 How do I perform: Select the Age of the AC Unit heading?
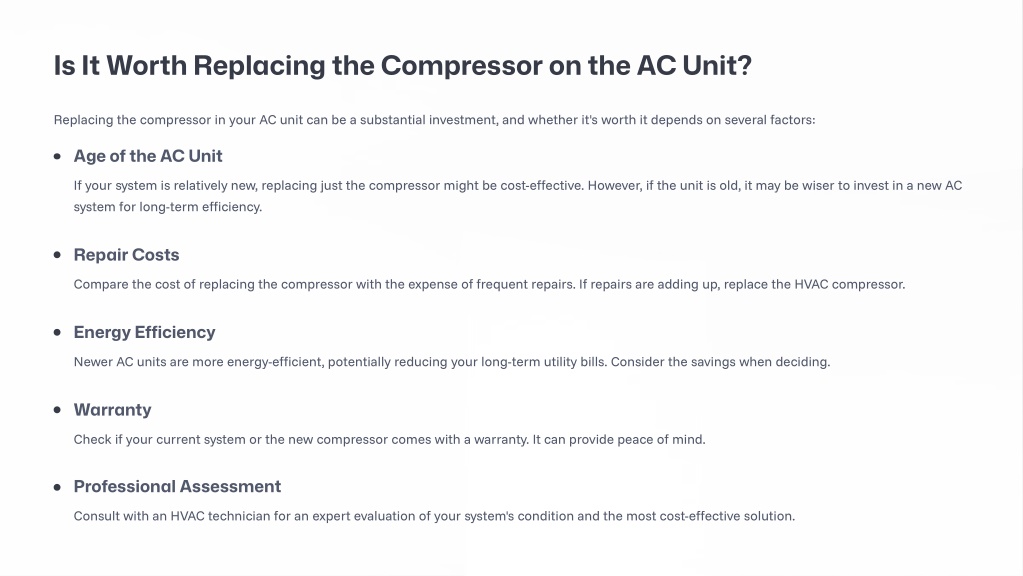pyautogui.click(x=148, y=156)
